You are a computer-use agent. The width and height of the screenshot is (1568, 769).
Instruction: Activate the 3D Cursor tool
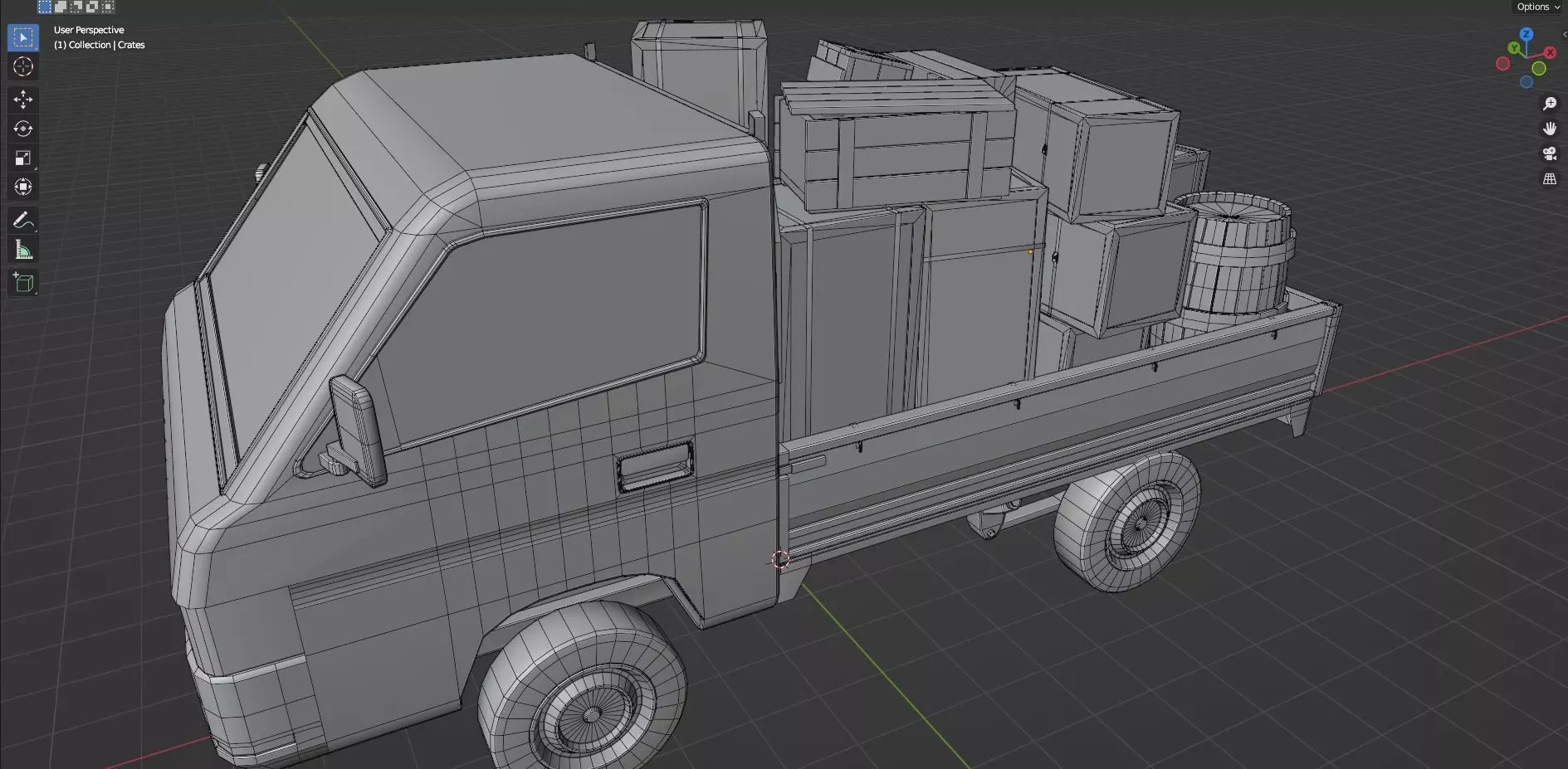[x=23, y=67]
